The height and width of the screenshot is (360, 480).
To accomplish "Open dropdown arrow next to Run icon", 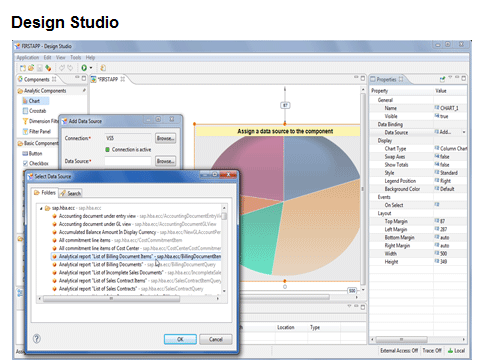I will [x=91, y=68].
